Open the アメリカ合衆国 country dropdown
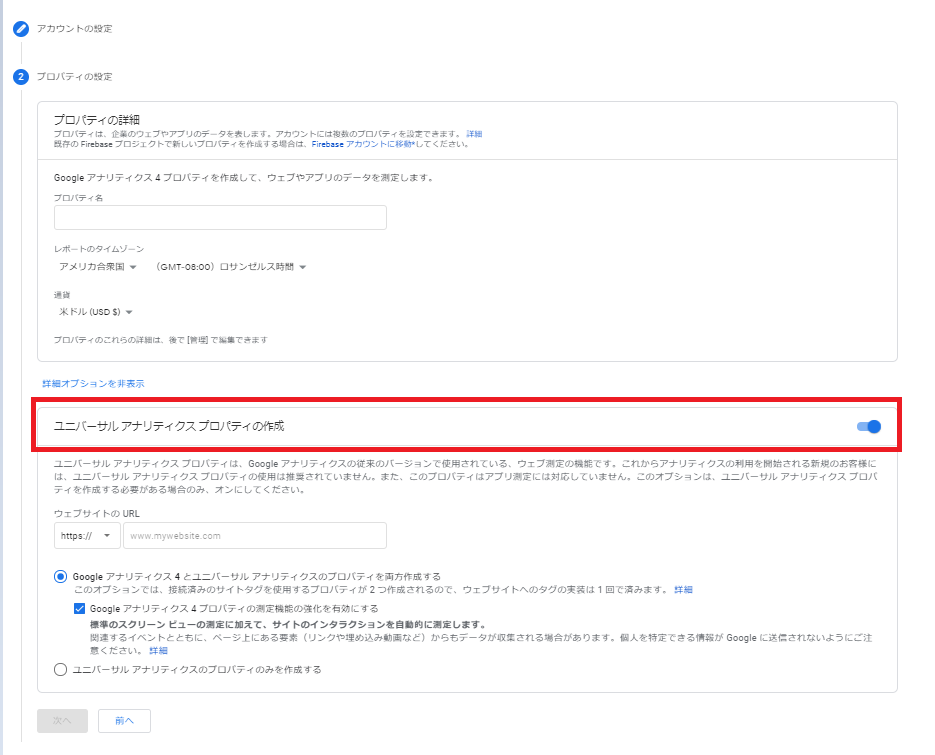 click(x=98, y=267)
